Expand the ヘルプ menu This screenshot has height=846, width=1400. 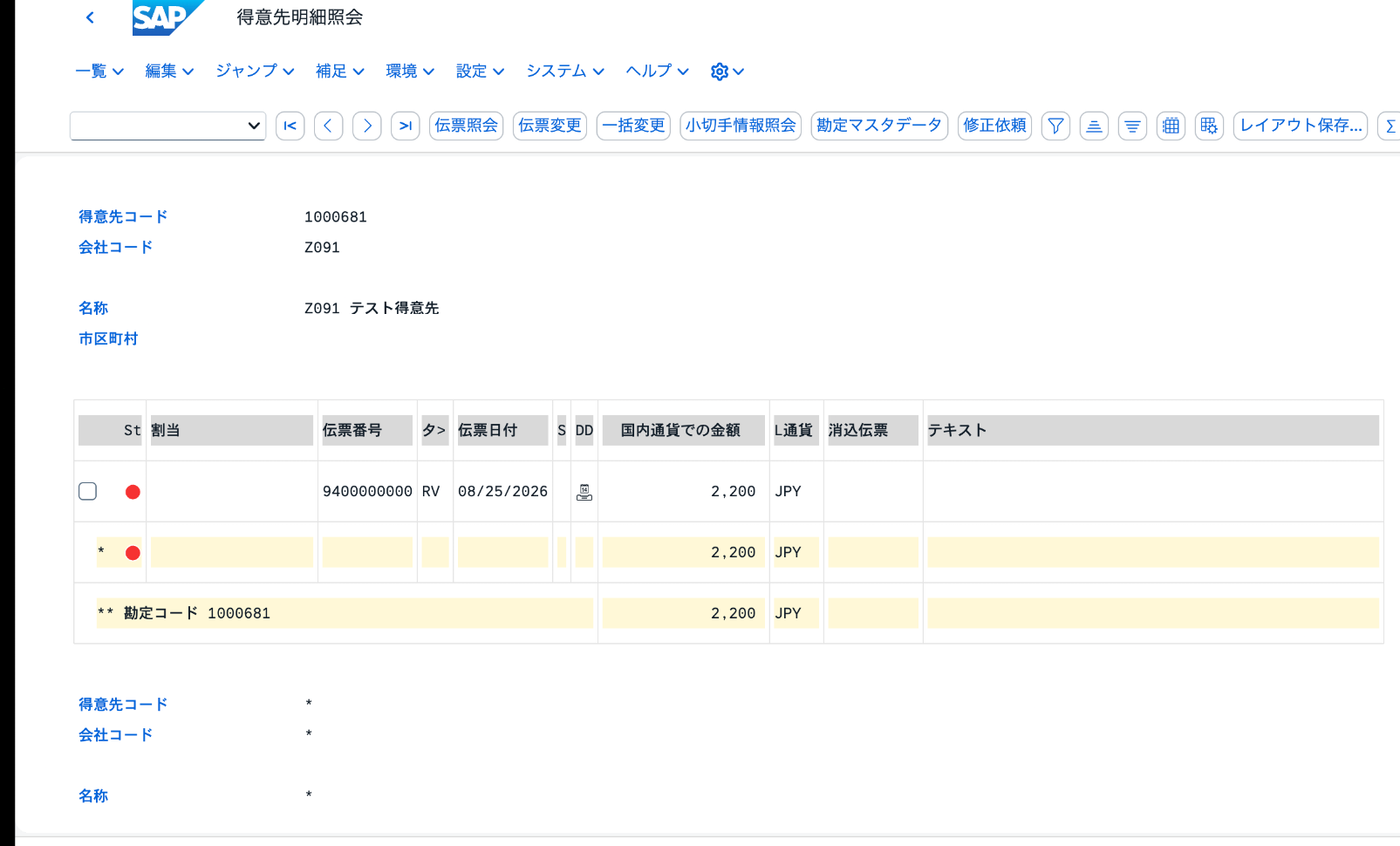pos(658,72)
